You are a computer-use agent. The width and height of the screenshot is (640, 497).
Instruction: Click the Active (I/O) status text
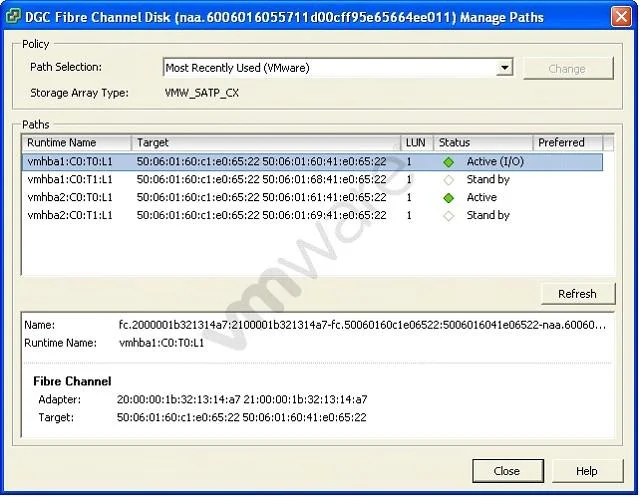click(495, 162)
